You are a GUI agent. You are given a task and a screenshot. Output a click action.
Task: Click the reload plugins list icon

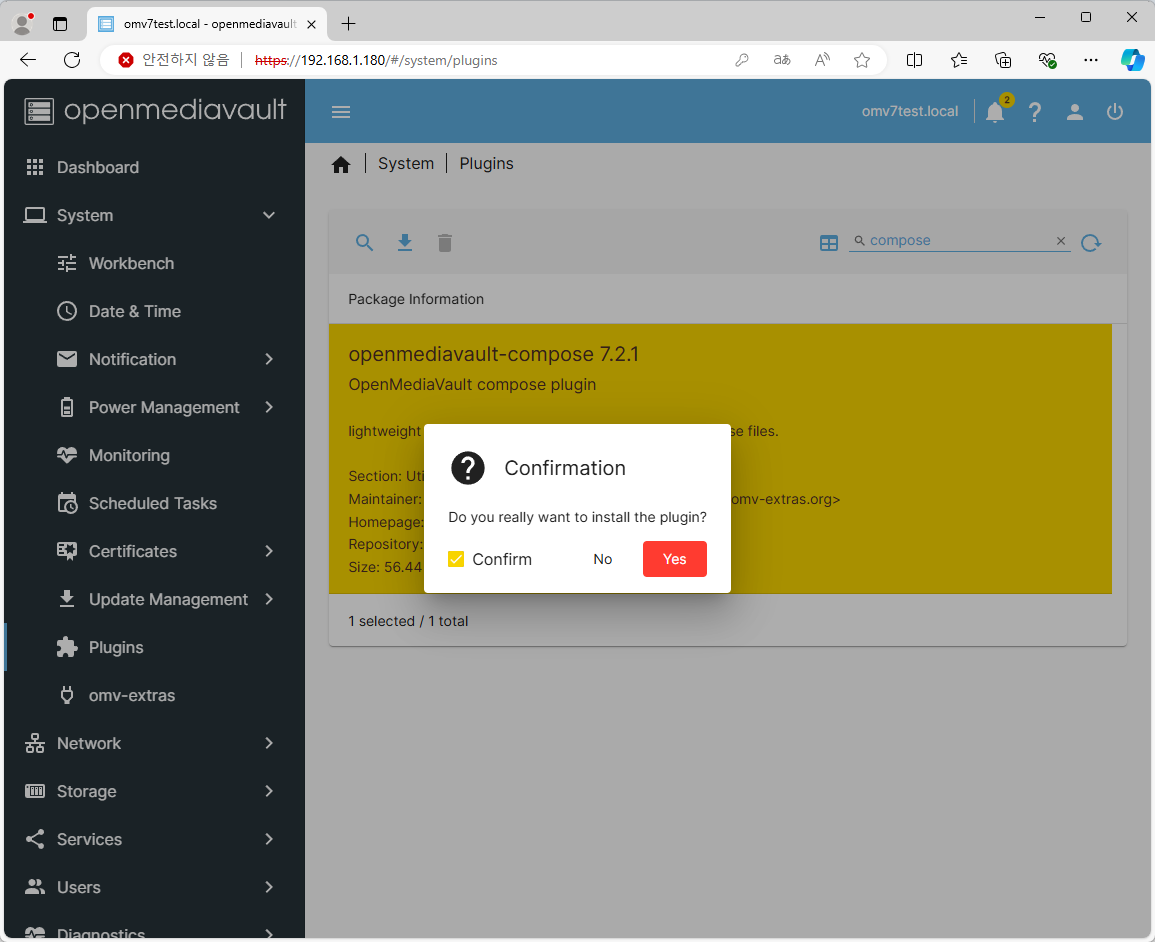click(1091, 242)
